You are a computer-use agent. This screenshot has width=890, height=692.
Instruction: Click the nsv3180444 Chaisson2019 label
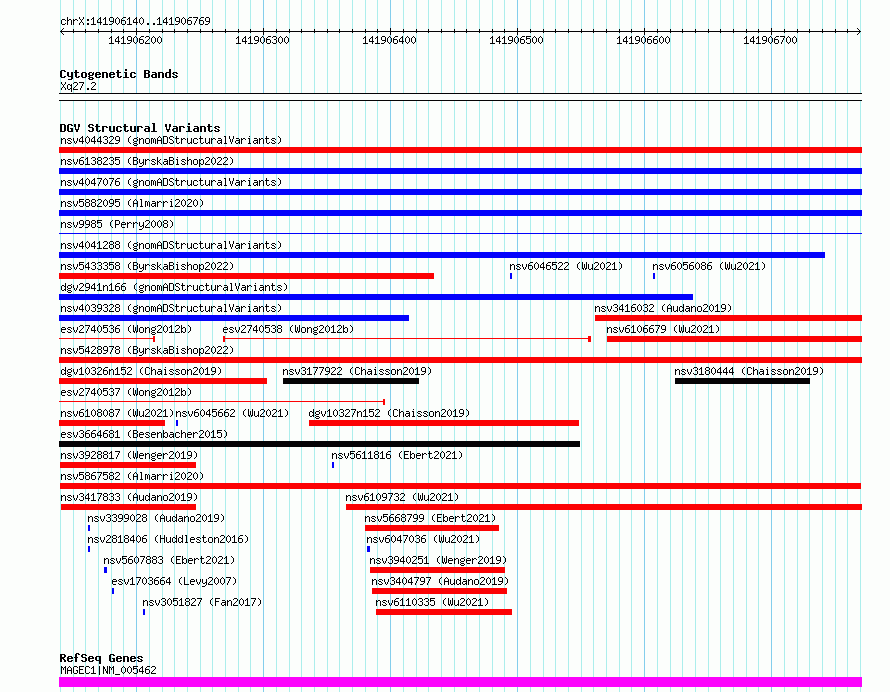tap(749, 371)
